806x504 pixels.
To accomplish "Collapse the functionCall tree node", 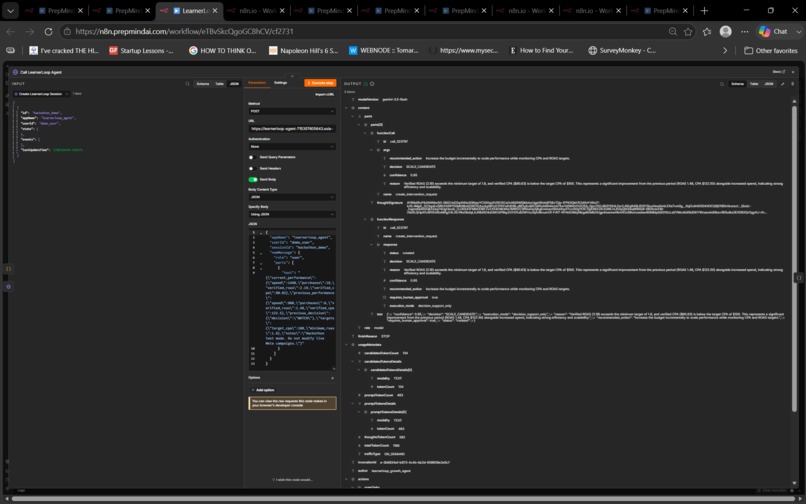I will point(365,133).
